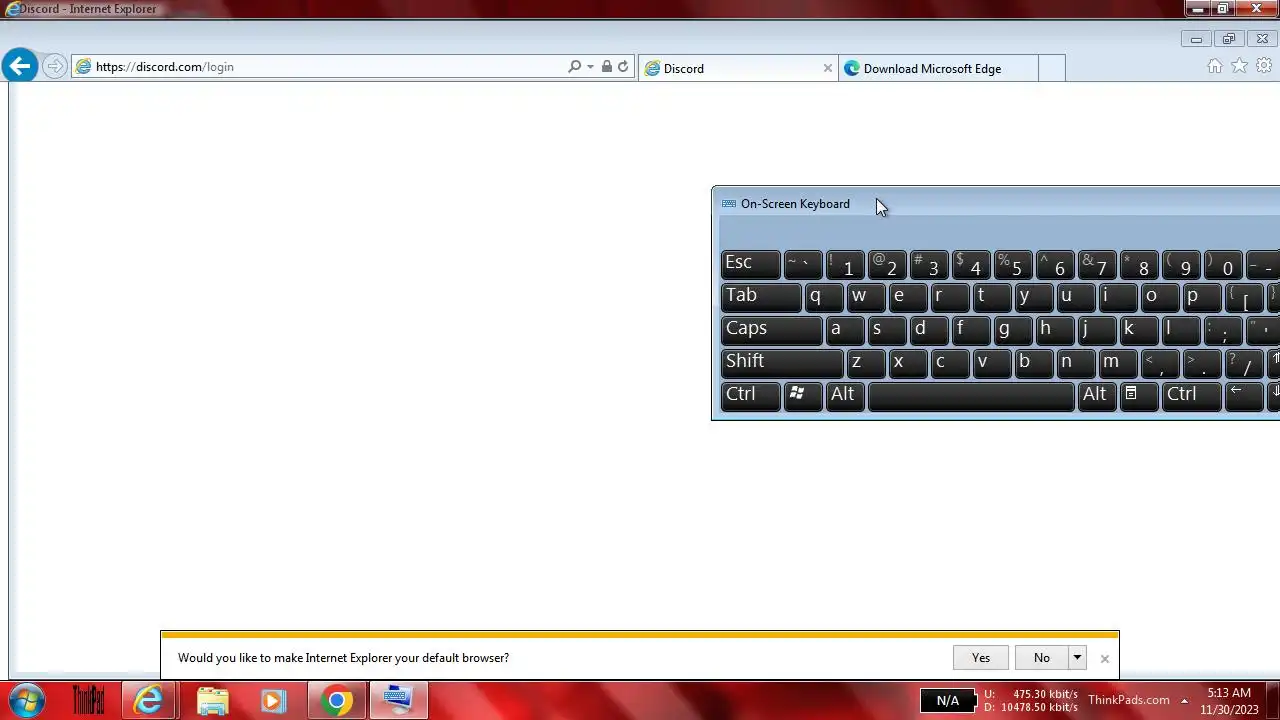Click the m key on On-Screen Keyboard
1280x720 pixels.
(1117, 363)
